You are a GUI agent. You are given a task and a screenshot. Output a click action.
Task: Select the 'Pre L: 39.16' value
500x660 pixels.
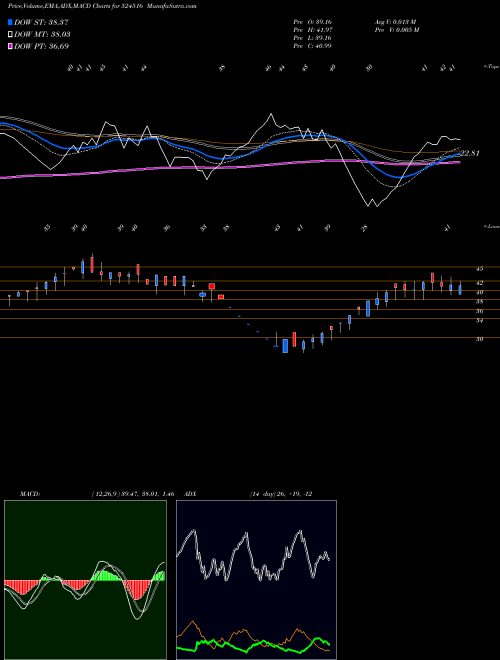point(313,38)
